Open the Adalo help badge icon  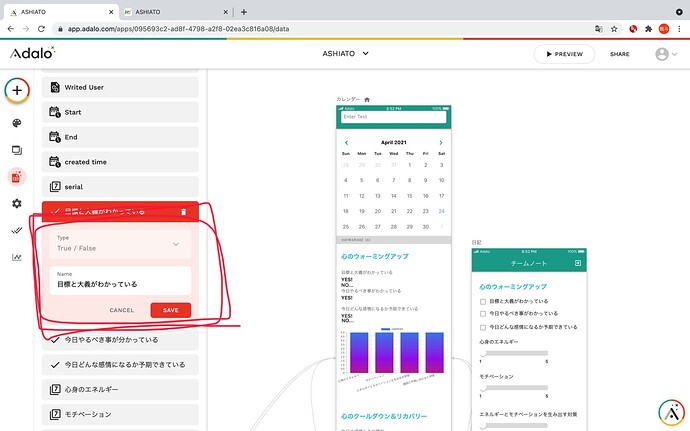tap(672, 413)
